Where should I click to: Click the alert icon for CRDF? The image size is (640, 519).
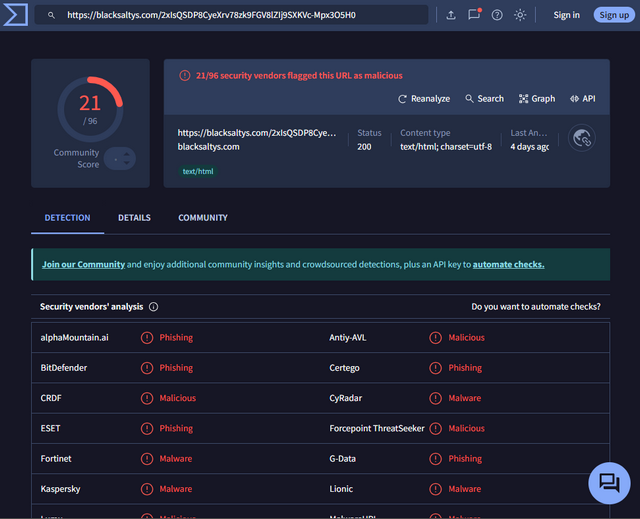tap(147, 398)
